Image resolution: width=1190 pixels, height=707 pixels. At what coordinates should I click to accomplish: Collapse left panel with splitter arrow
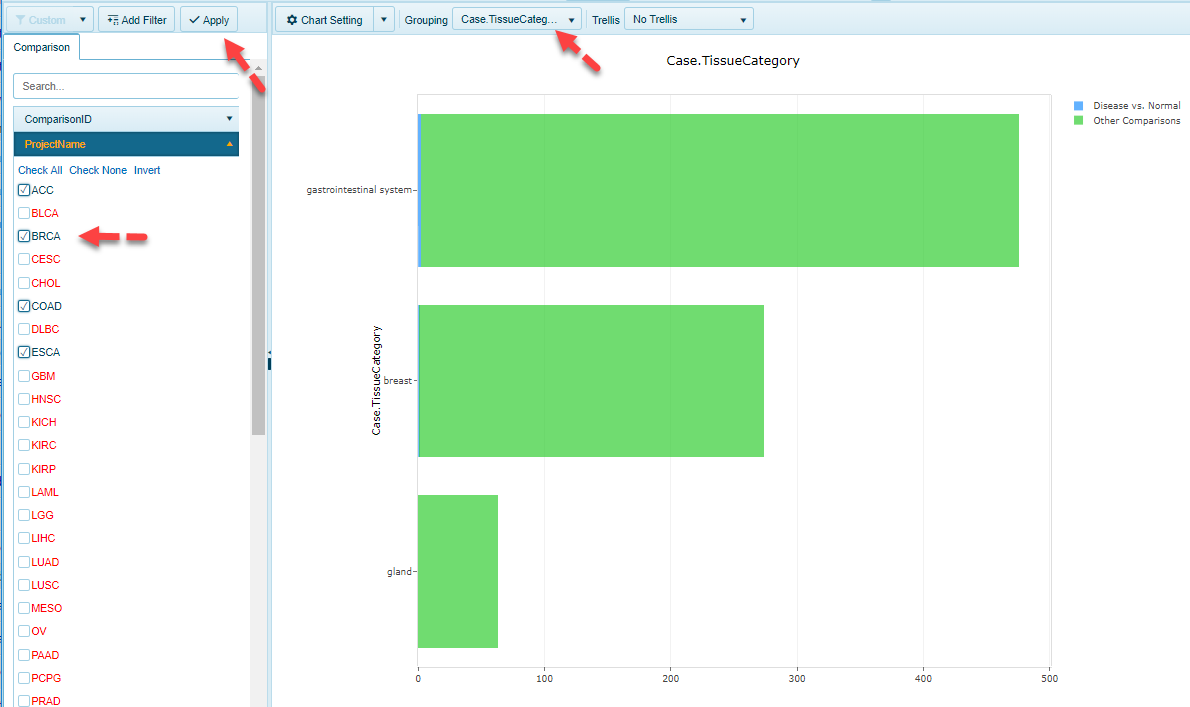[268, 362]
